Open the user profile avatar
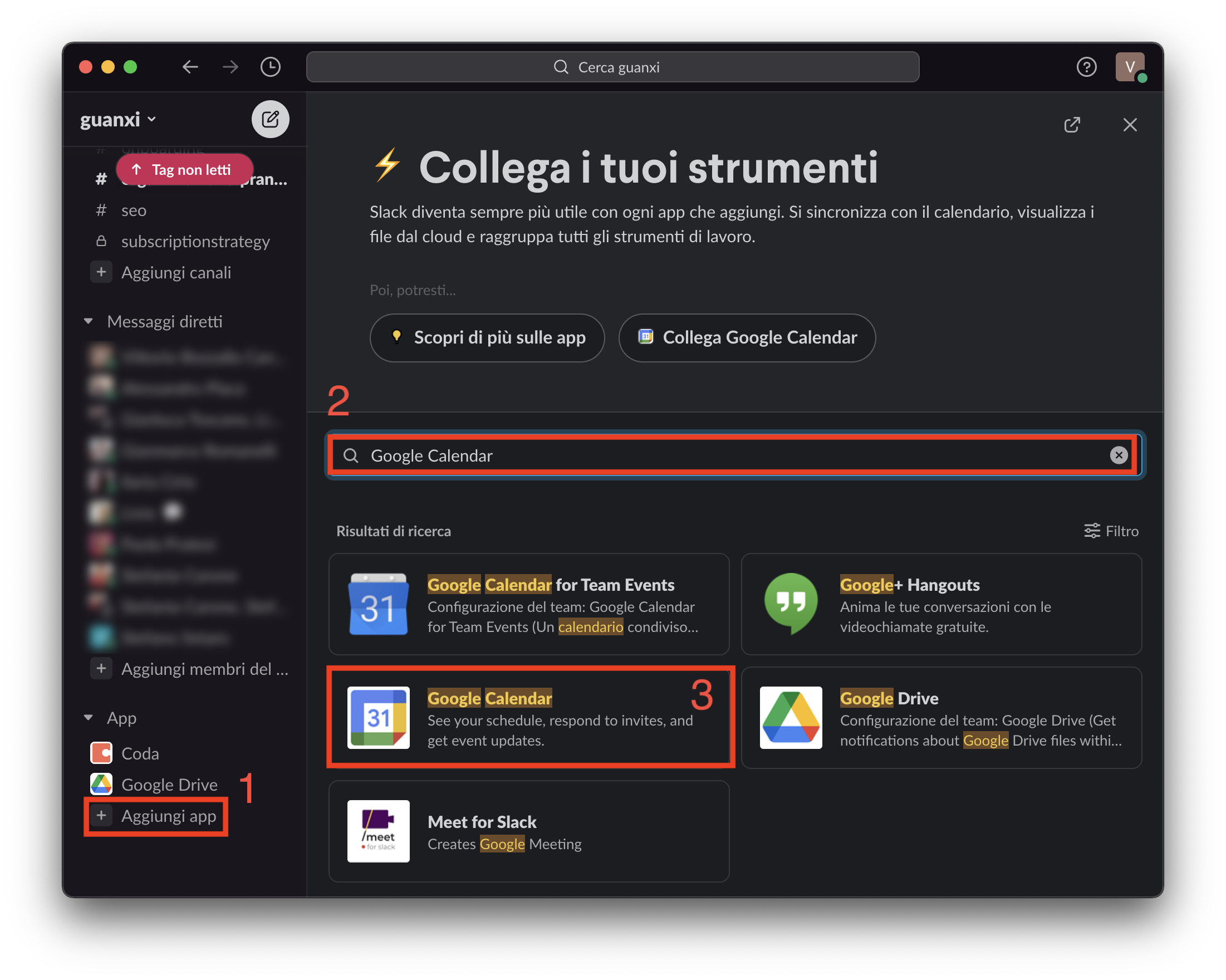 coord(1129,67)
